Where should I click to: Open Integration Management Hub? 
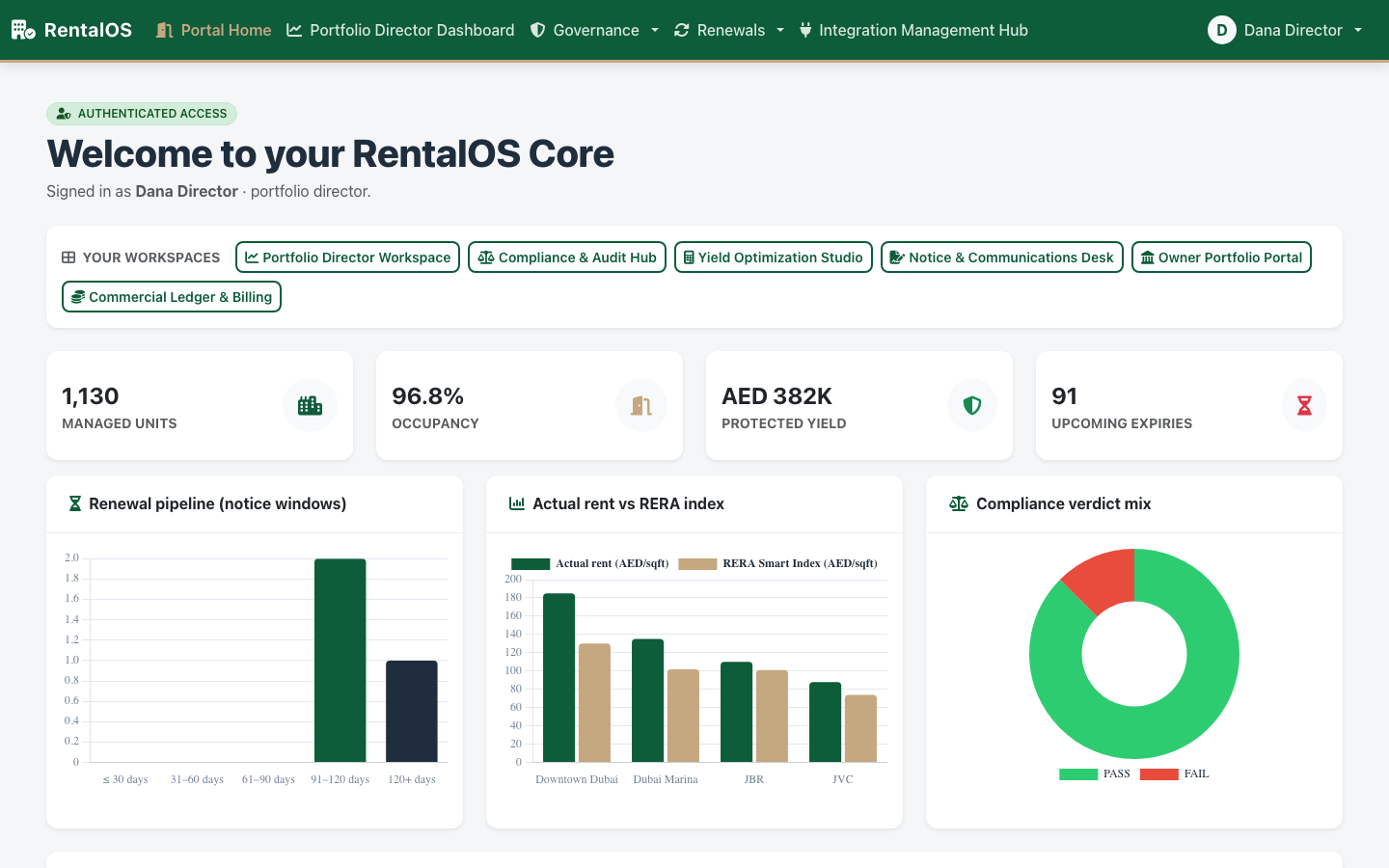pyautogui.click(x=913, y=30)
